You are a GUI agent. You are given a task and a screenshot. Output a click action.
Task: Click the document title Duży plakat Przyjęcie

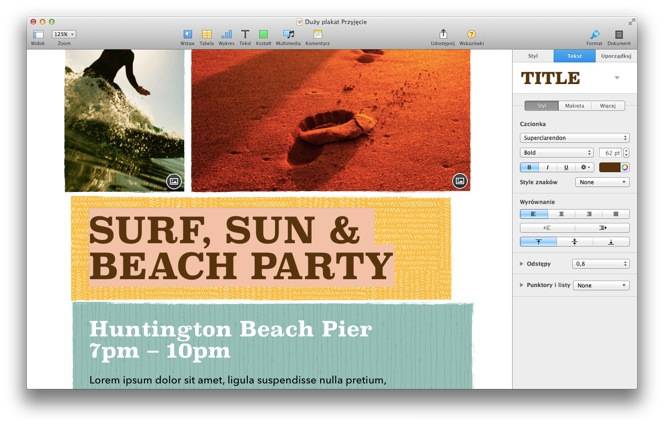[335, 22]
